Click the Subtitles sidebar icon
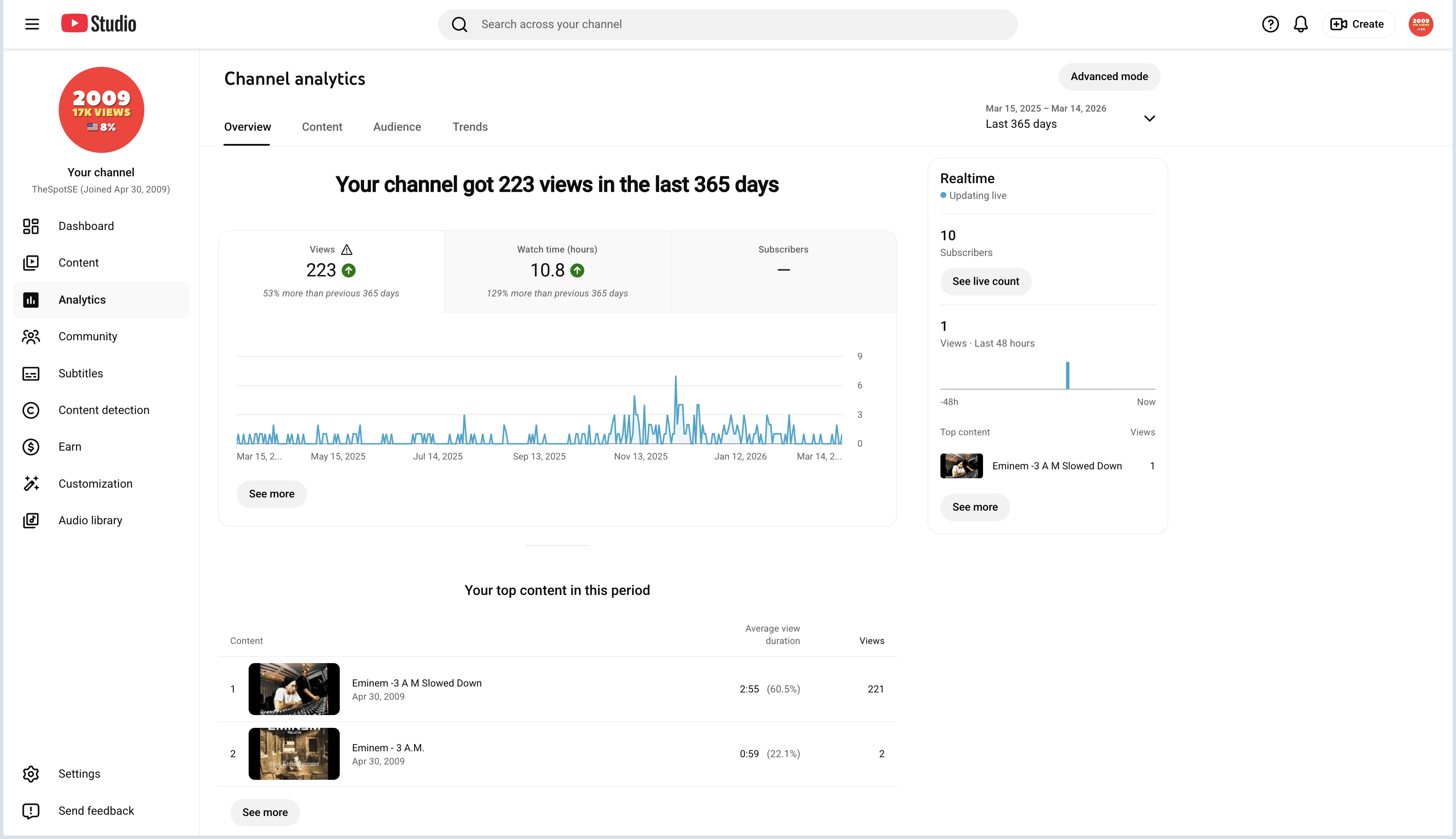1456x839 pixels. click(31, 374)
